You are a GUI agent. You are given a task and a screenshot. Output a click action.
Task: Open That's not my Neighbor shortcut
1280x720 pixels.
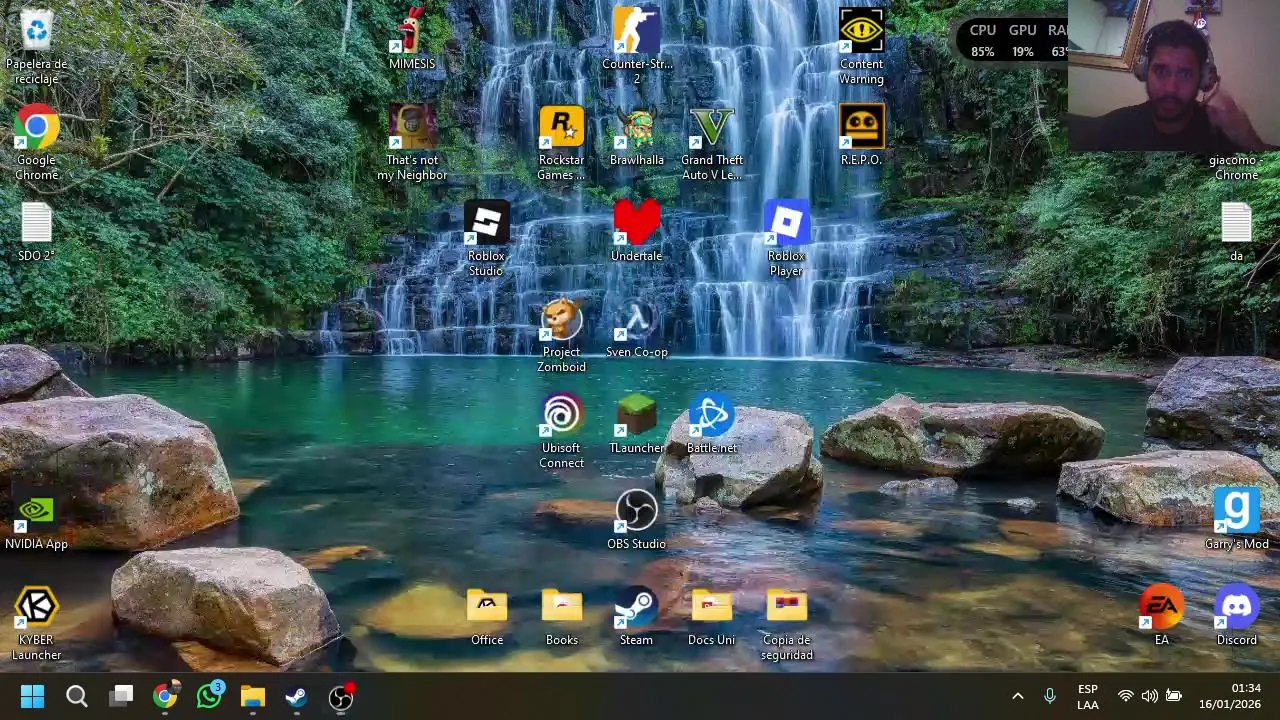(412, 143)
